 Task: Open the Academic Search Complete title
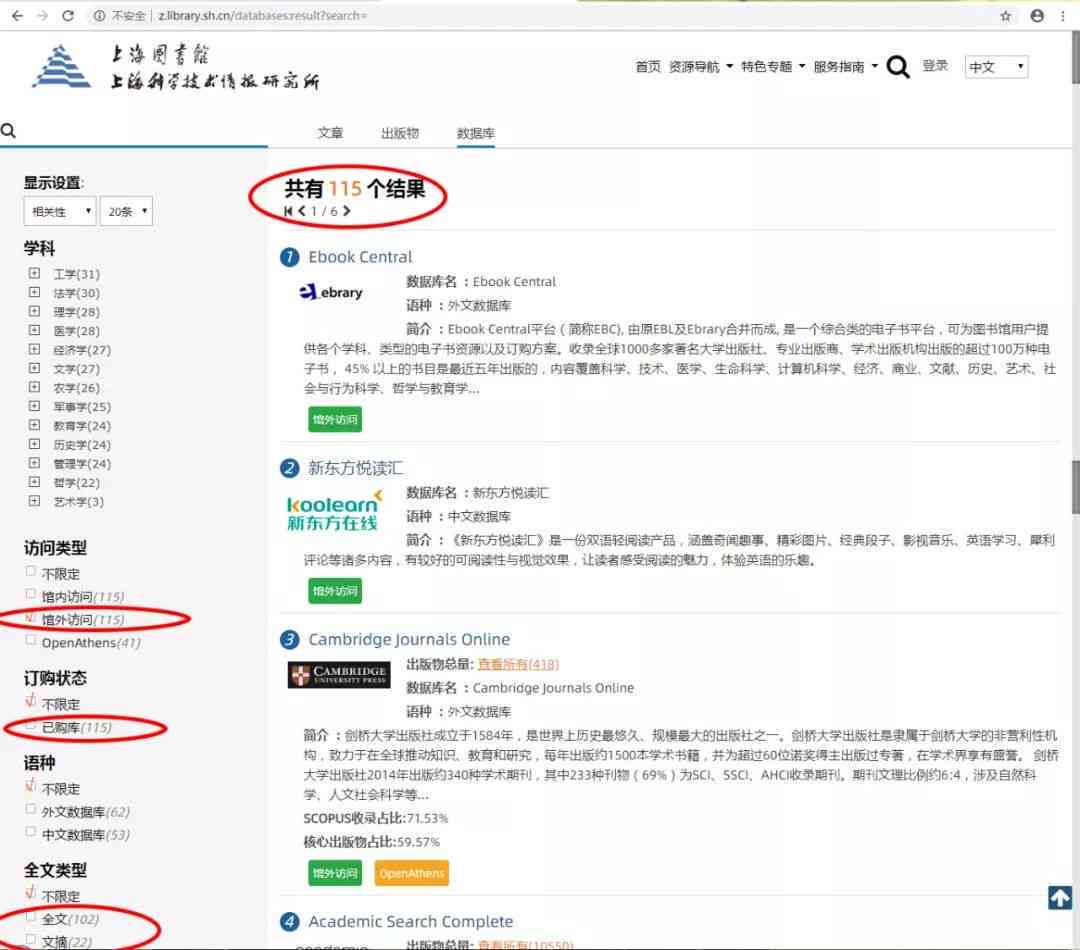click(x=411, y=921)
